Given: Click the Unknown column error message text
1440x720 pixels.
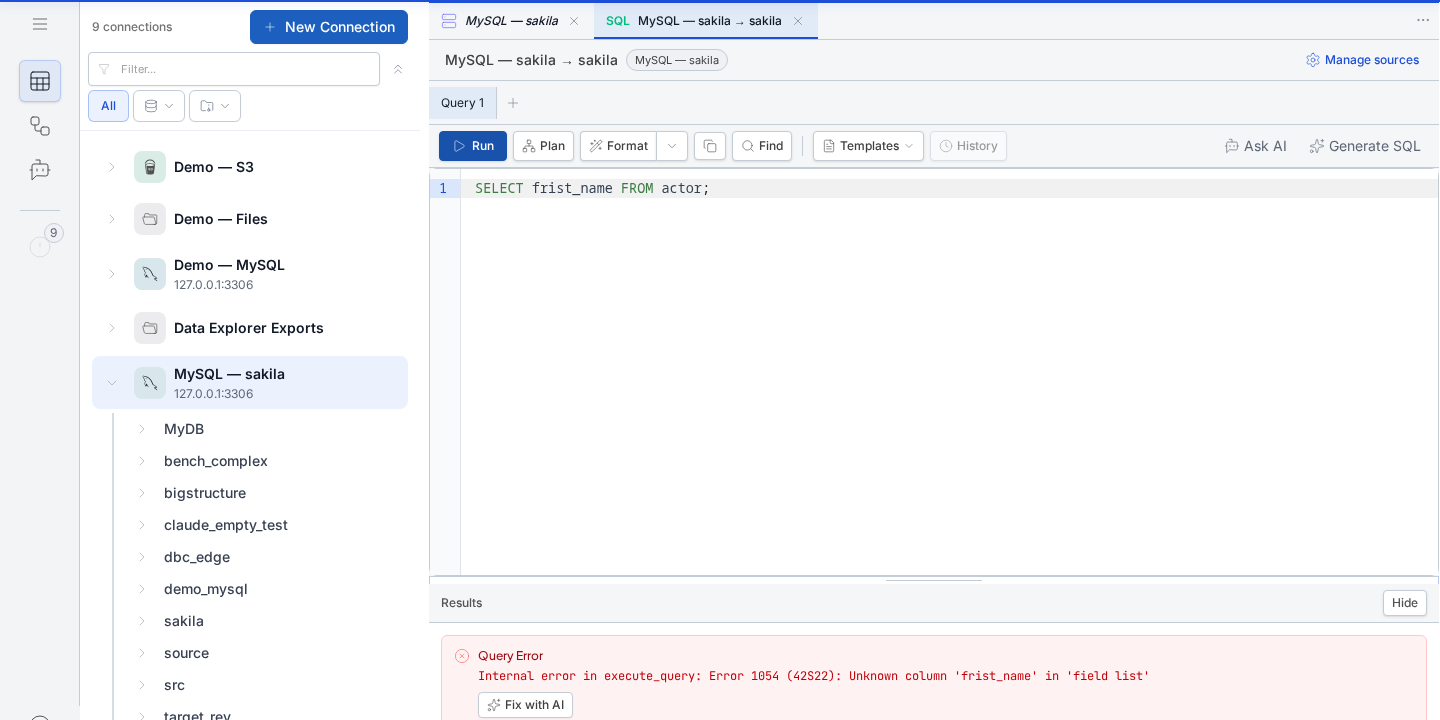Looking at the screenshot, I should [814, 676].
